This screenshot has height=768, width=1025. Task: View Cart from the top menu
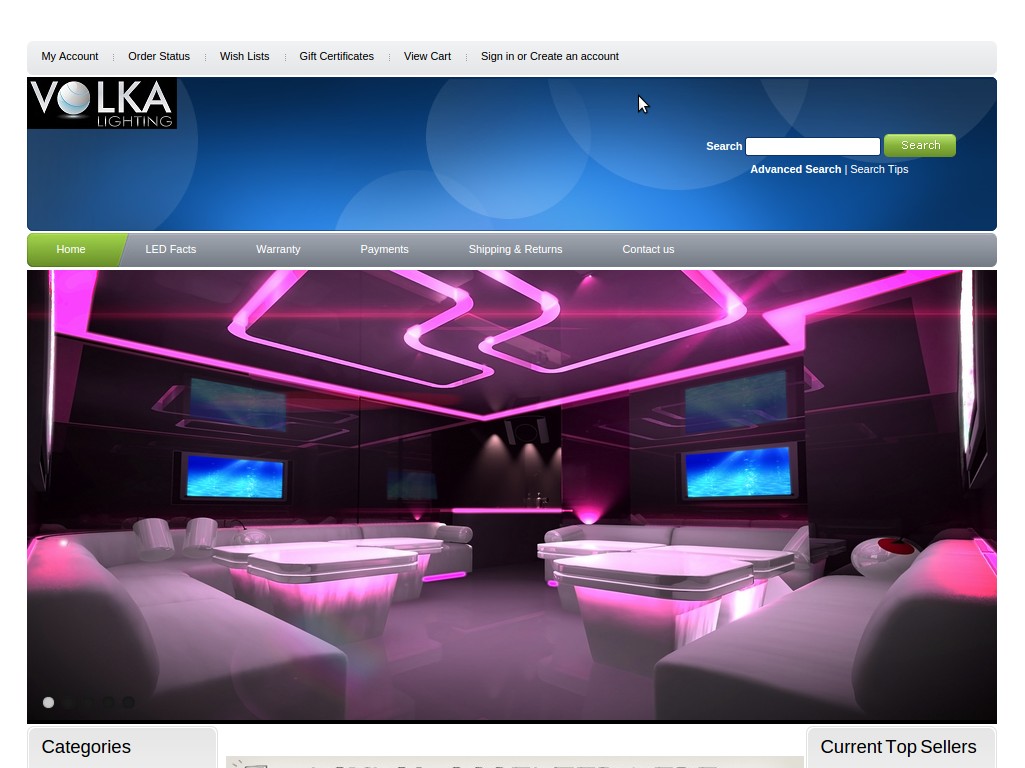[x=428, y=56]
